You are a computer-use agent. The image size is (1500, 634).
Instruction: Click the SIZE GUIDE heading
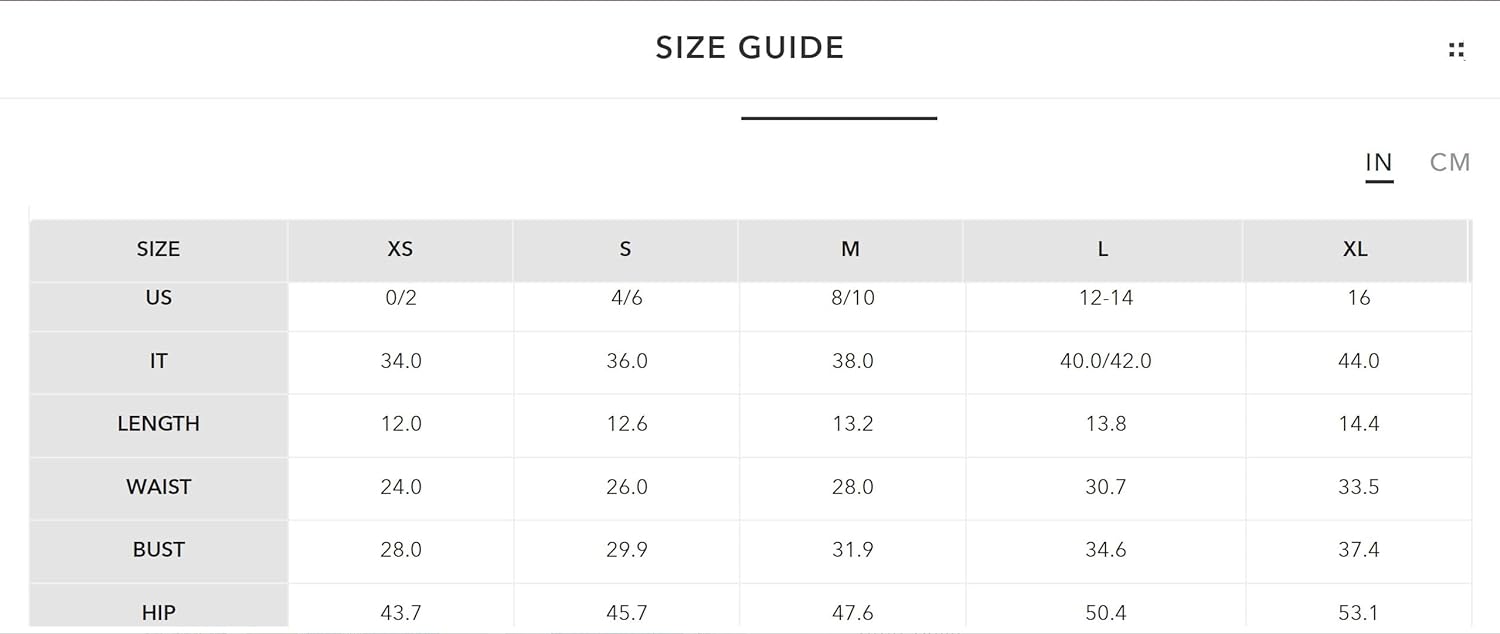pos(750,48)
